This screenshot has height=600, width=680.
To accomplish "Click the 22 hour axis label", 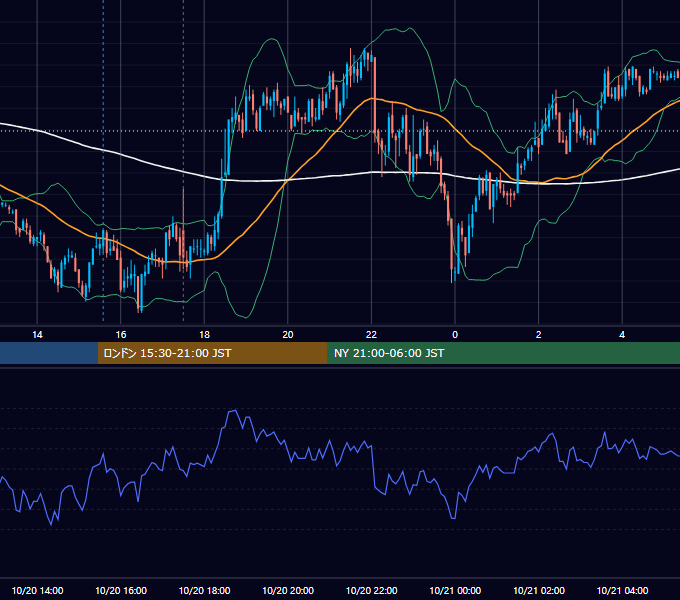I will (x=371, y=335).
